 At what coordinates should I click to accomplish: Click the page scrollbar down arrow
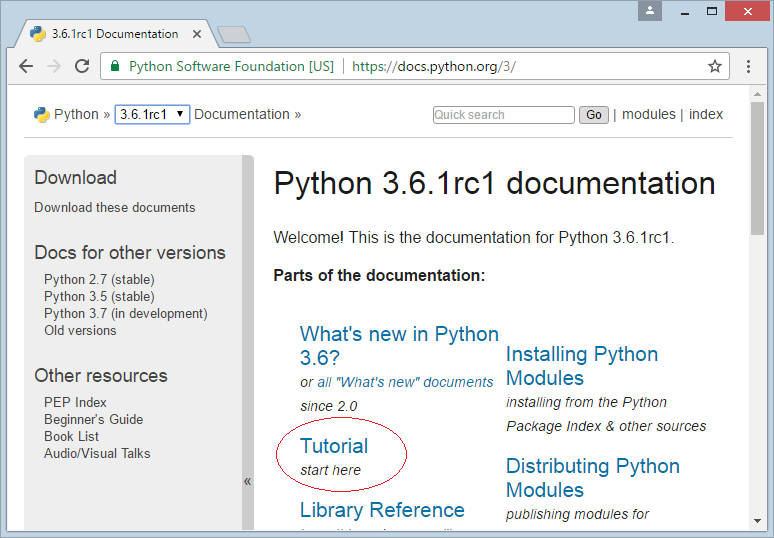(x=757, y=521)
